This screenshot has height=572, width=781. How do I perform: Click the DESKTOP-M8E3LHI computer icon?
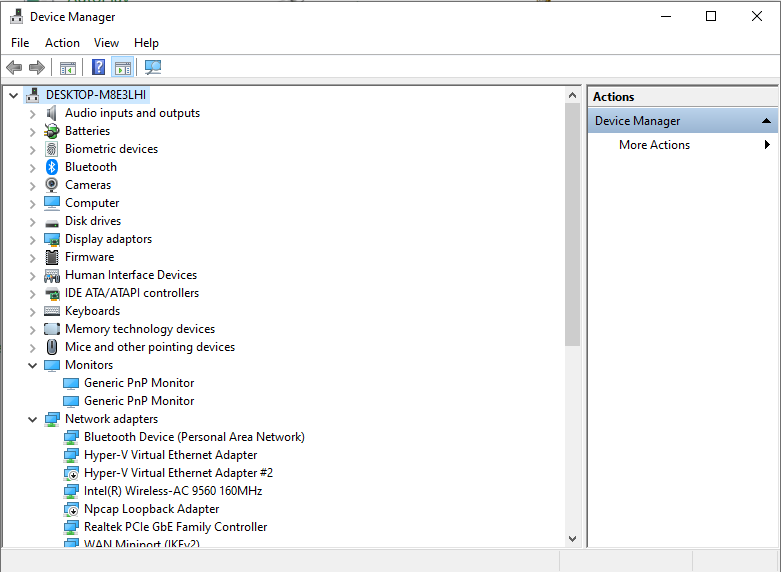coord(33,95)
